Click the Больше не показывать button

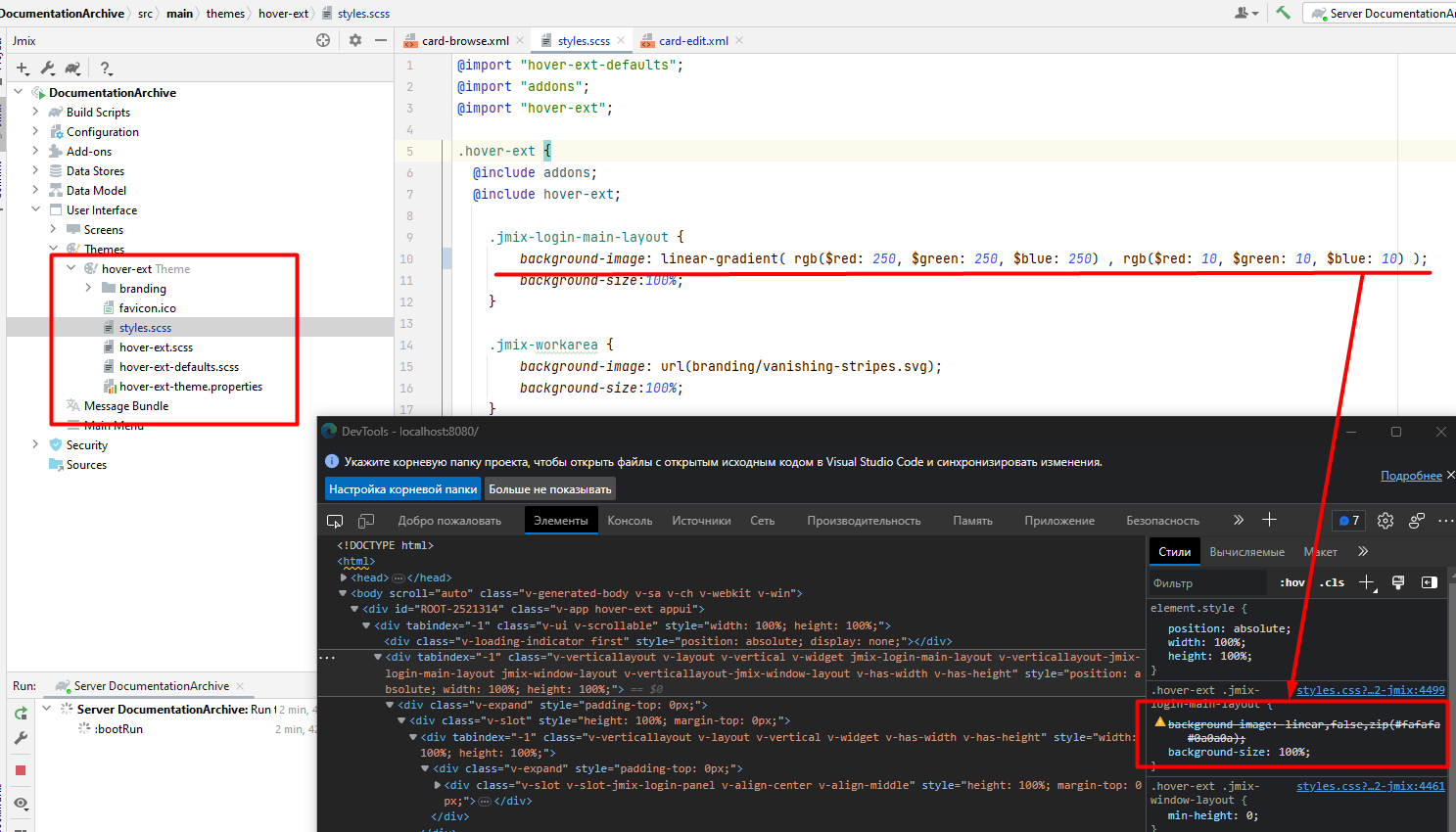coord(550,488)
